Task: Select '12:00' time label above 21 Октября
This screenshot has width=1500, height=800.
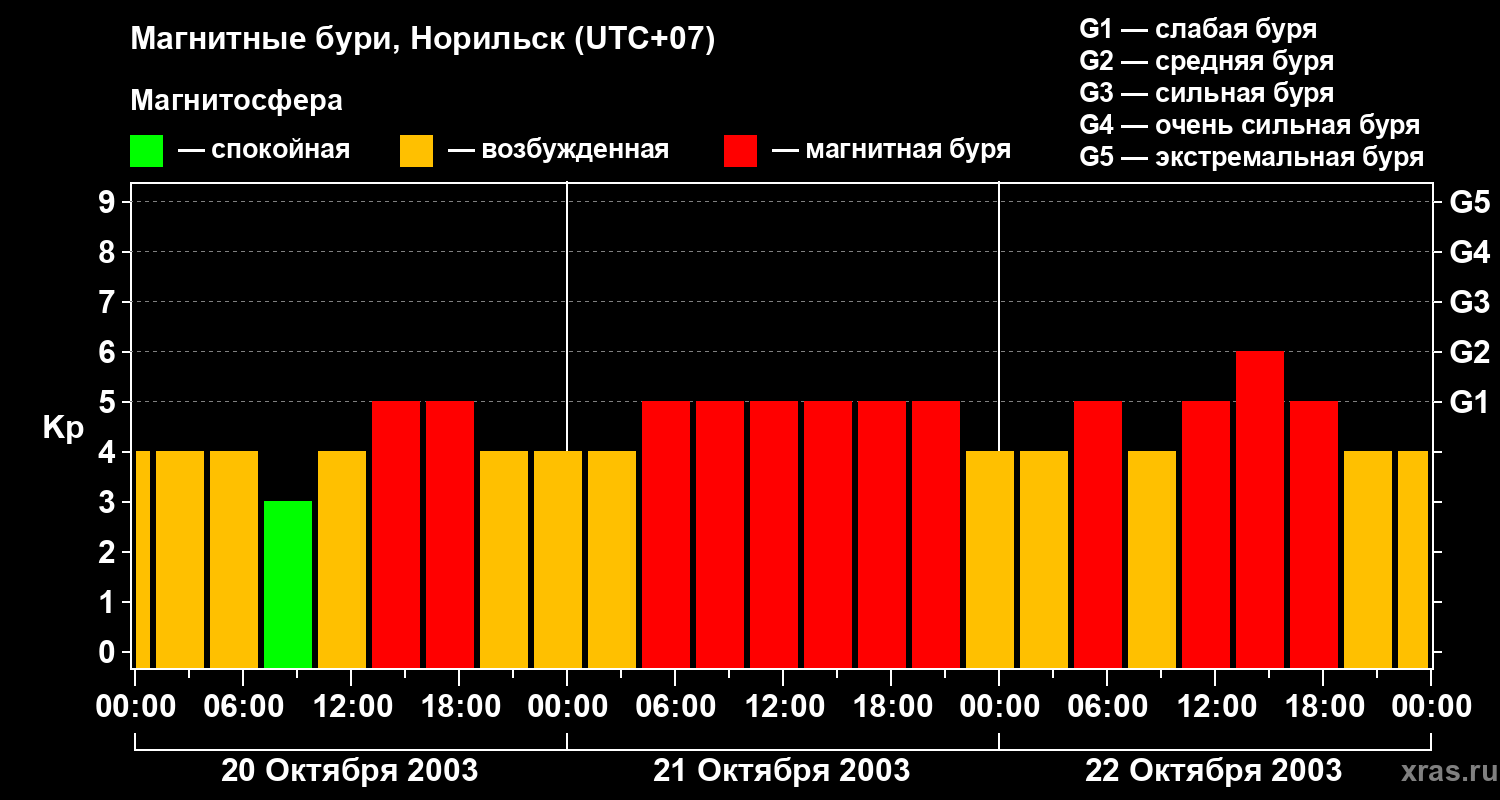Action: point(783,706)
